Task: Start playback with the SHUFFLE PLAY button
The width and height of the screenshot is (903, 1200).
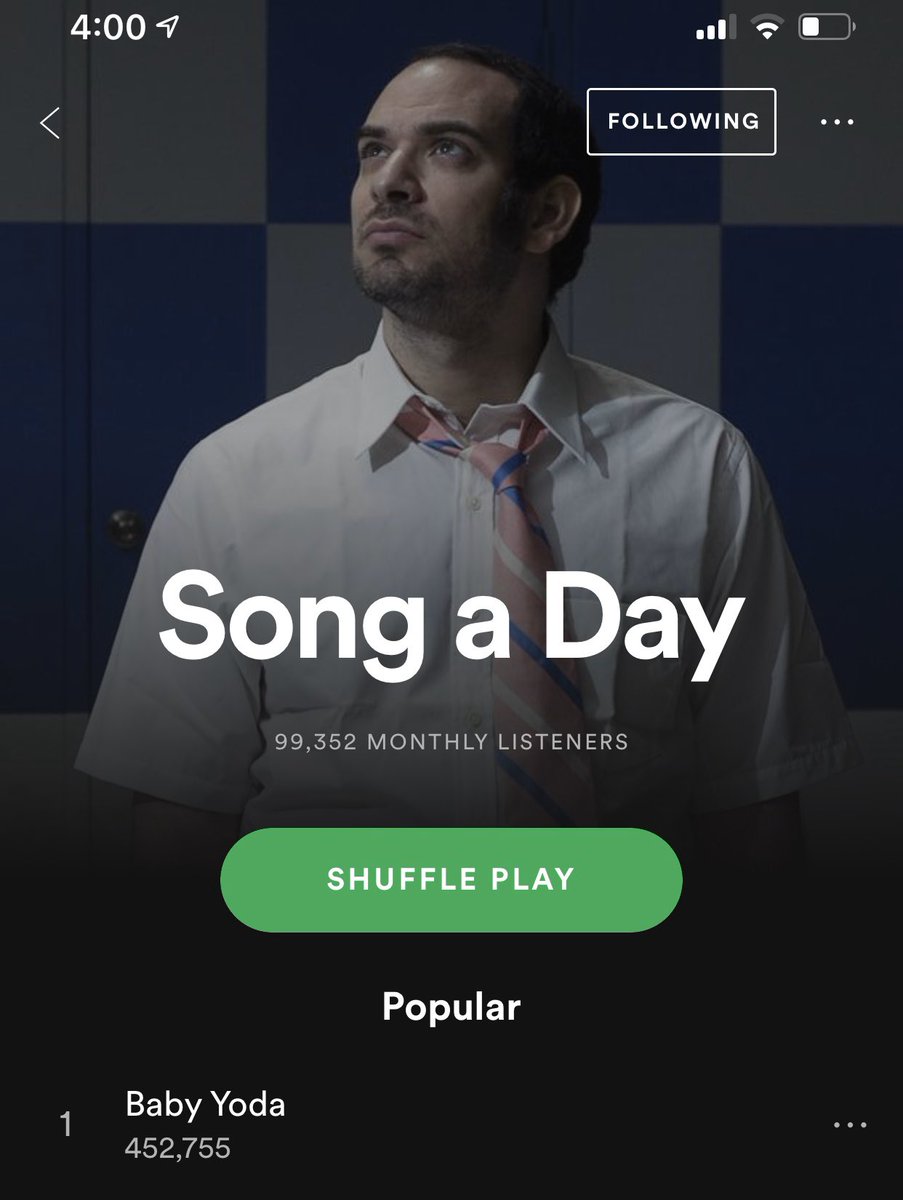Action: pos(451,879)
